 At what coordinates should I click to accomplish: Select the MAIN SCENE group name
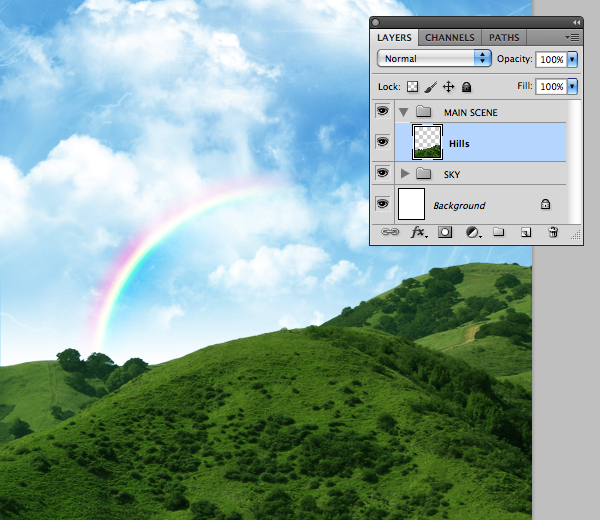pos(471,112)
